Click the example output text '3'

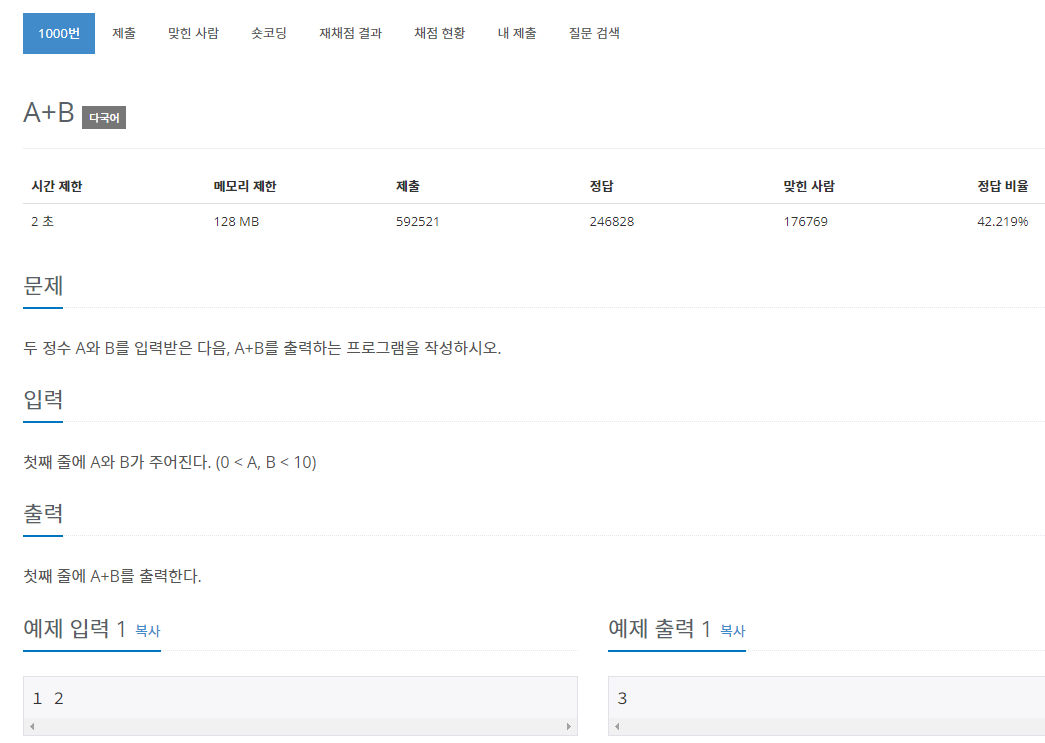[x=622, y=698]
